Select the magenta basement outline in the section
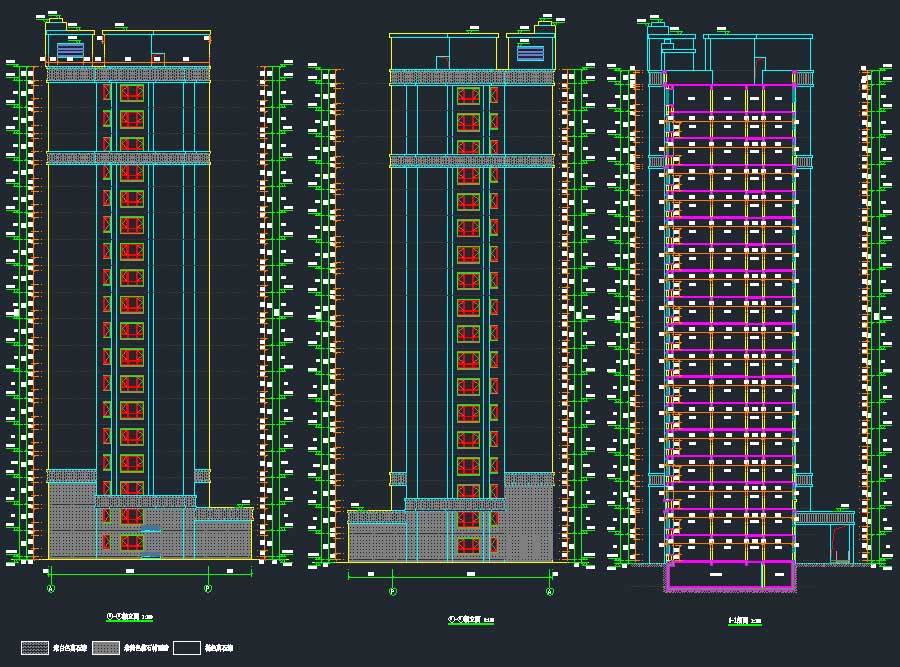 pos(729,576)
